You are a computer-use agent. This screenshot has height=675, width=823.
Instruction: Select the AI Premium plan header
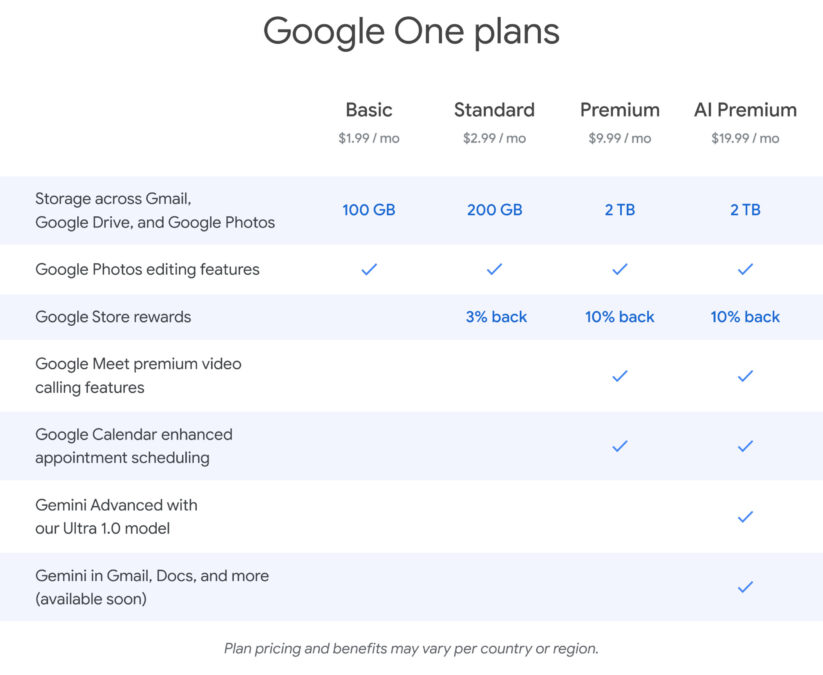point(745,110)
